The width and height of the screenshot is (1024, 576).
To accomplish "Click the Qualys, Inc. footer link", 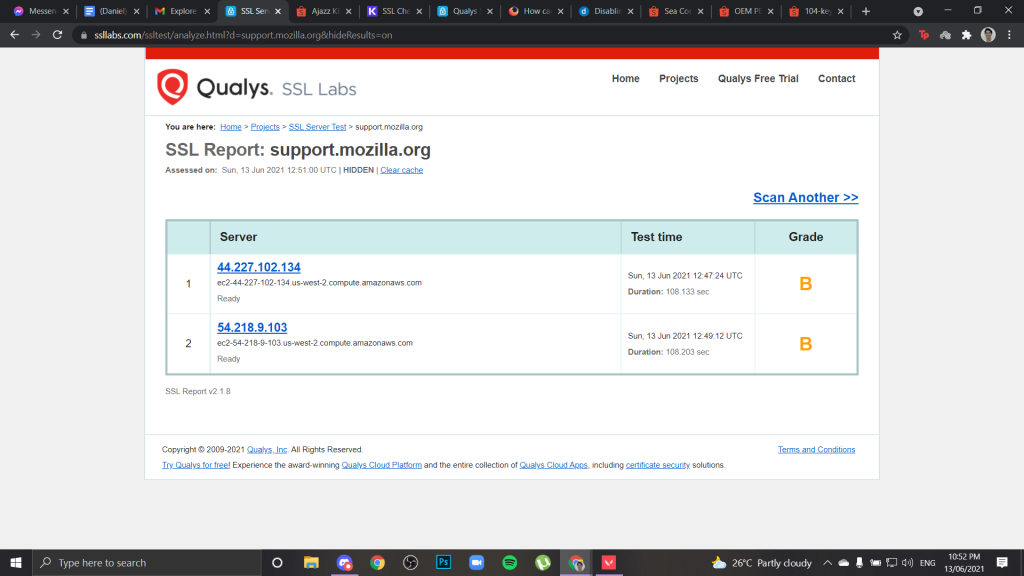I will pyautogui.click(x=267, y=449).
